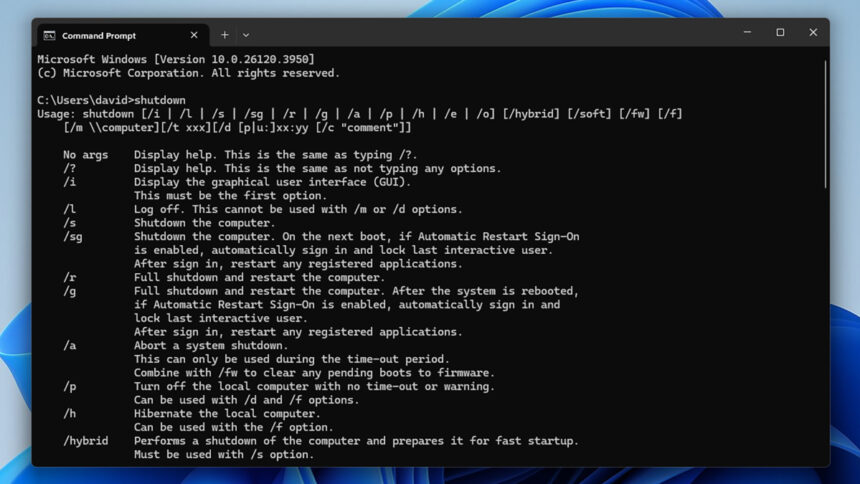The width and height of the screenshot is (860, 484).
Task: Click 'Can be used with the /f option.'
Action: point(234,427)
